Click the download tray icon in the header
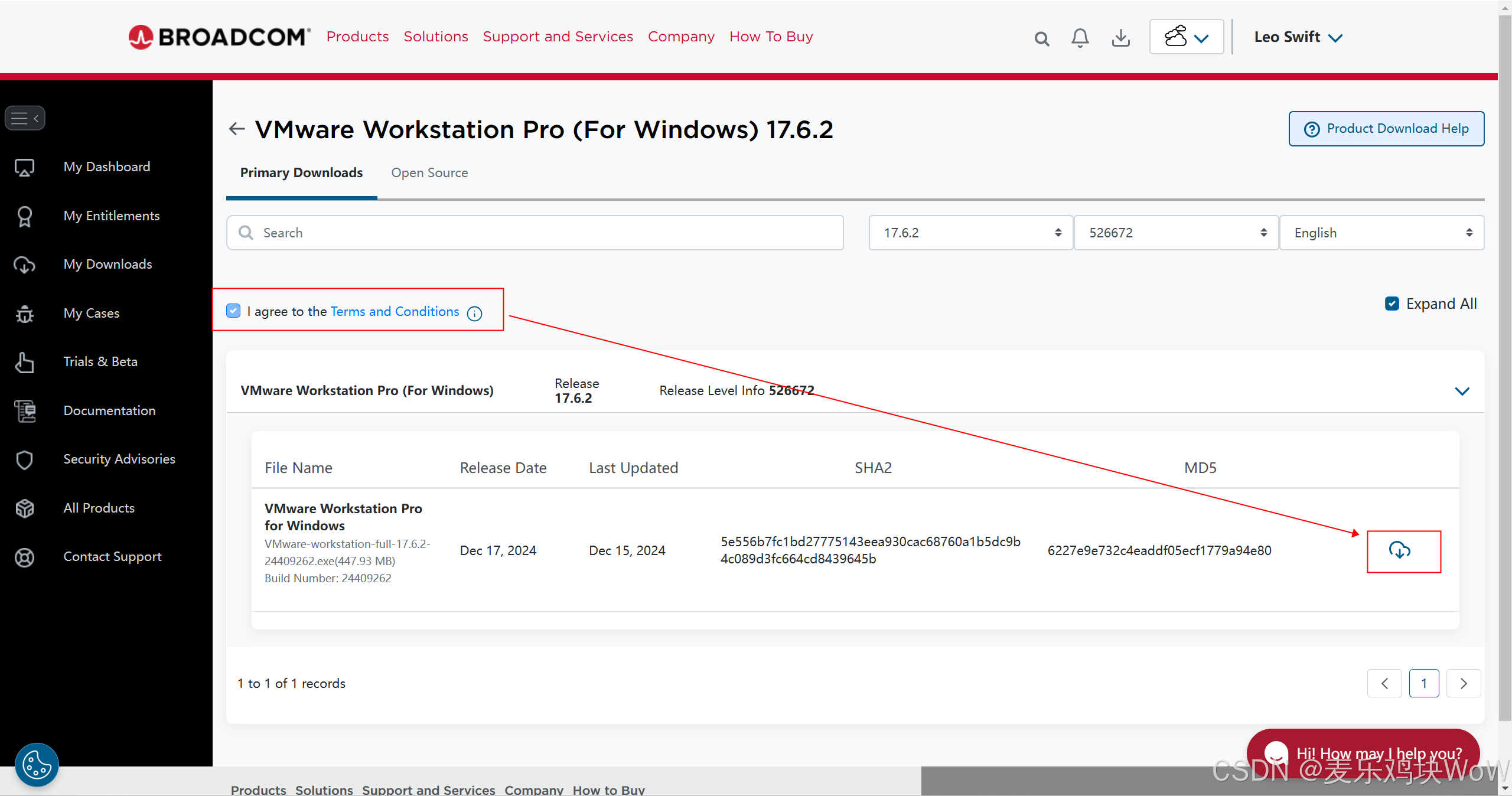This screenshot has width=1512, height=796. (1120, 38)
